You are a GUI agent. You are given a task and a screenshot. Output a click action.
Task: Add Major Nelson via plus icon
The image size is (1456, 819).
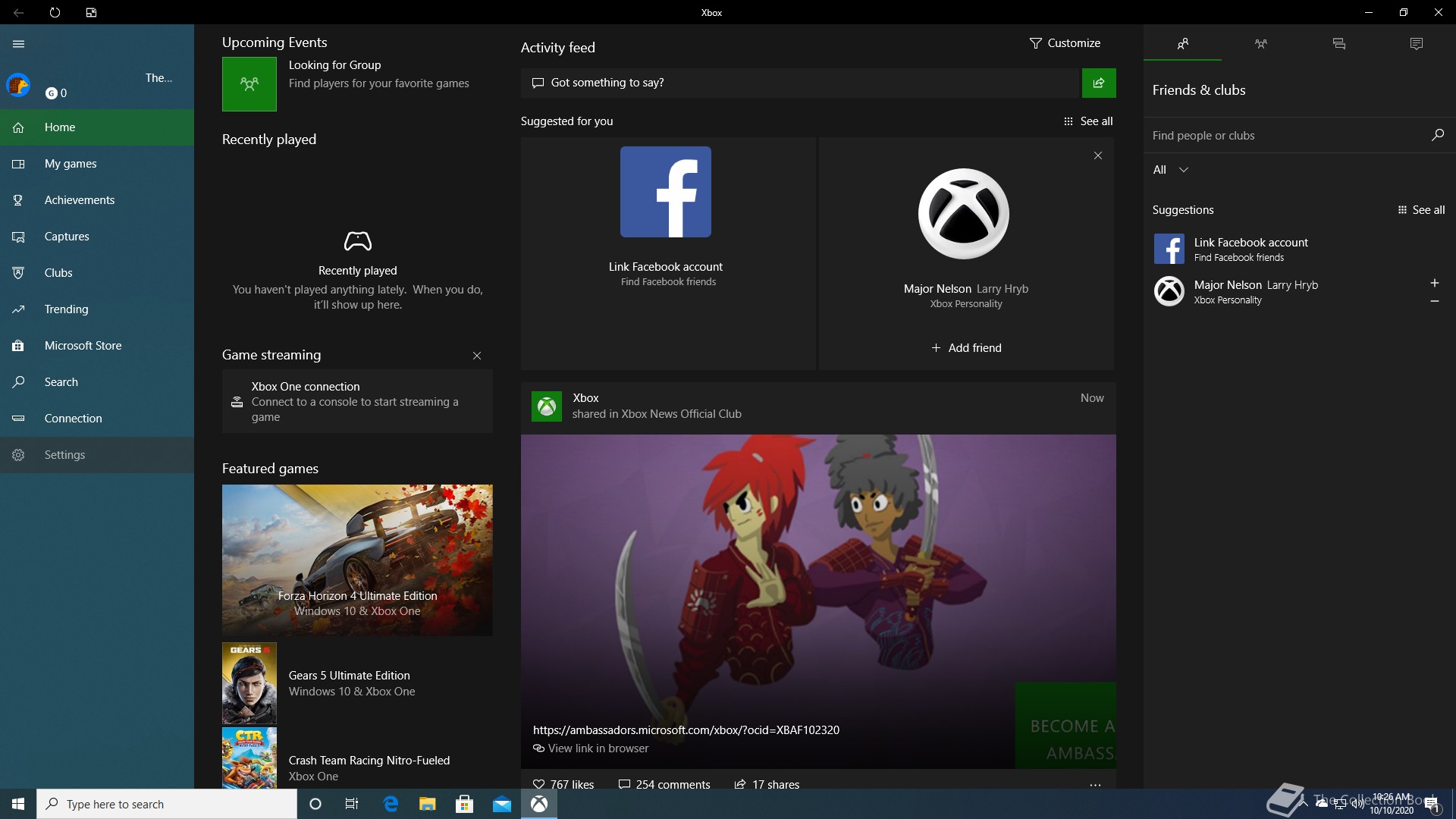pos(1435,283)
